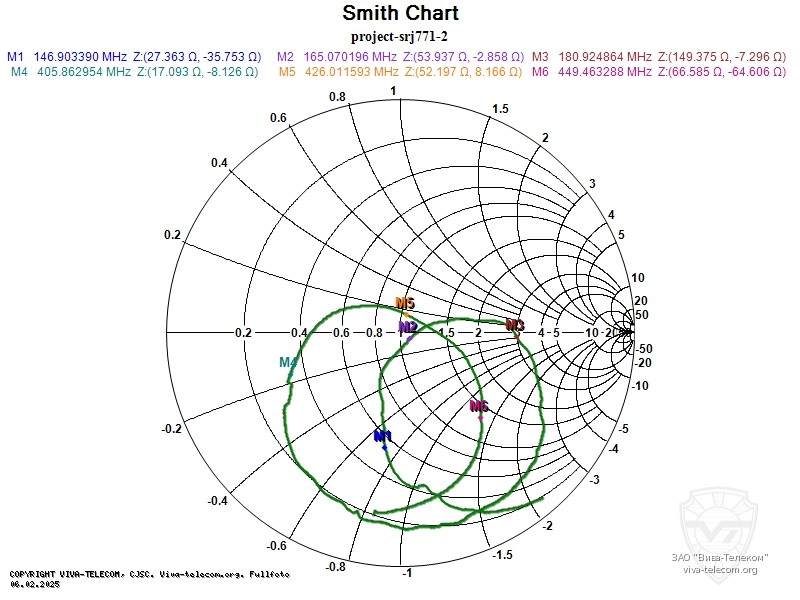Select the magenta M6 marker on the chart
This screenshot has width=800, height=600.
(479, 407)
